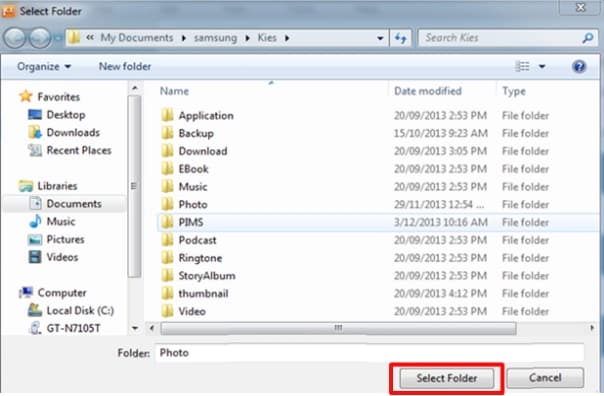Open the address bar history dropdown
Image resolution: width=604 pixels, height=396 pixels.
[380, 38]
